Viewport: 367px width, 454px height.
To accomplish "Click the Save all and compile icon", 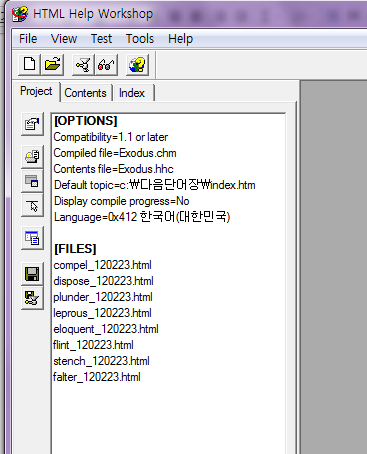I will pyautogui.click(x=32, y=298).
